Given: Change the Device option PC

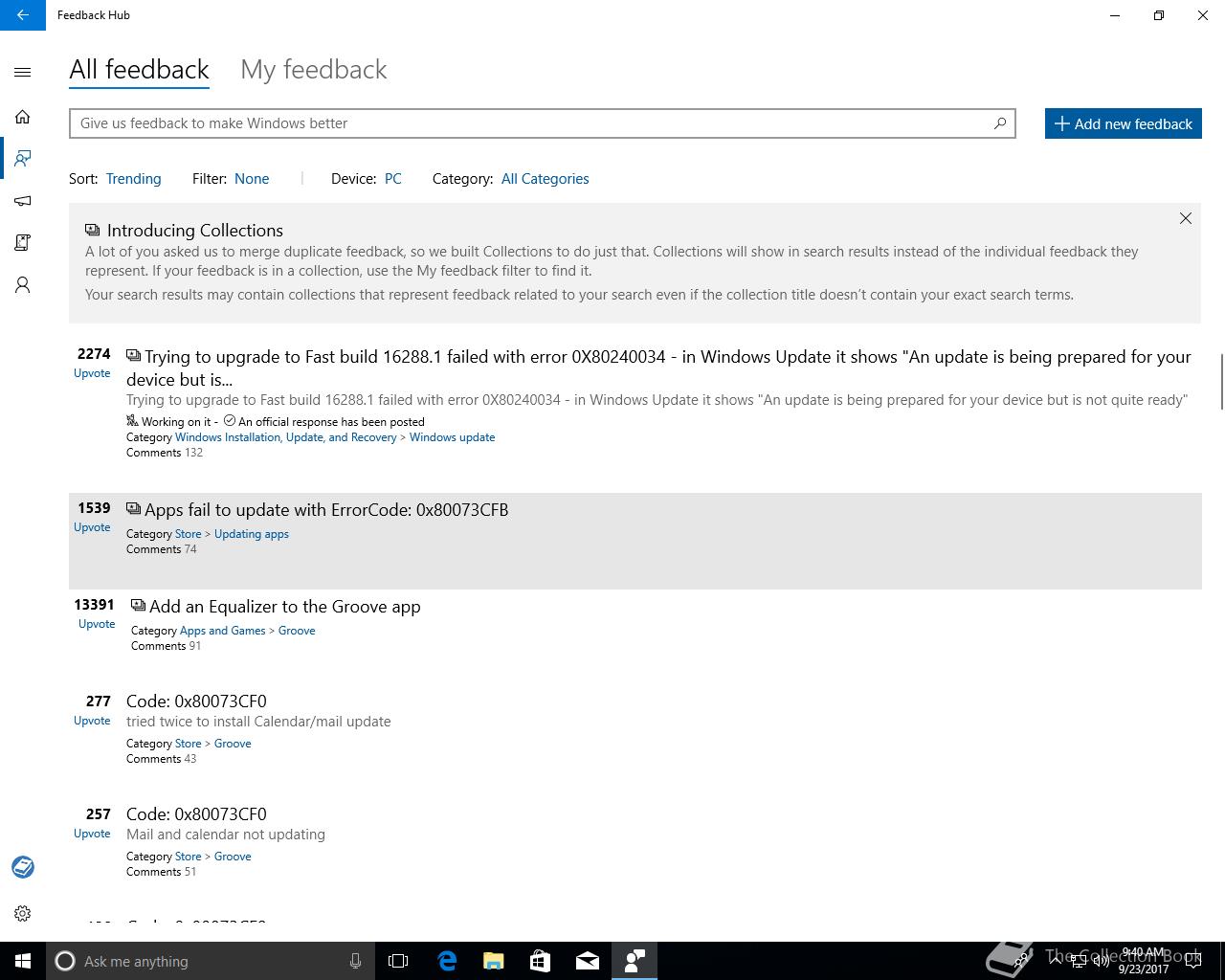Looking at the screenshot, I should [392, 179].
